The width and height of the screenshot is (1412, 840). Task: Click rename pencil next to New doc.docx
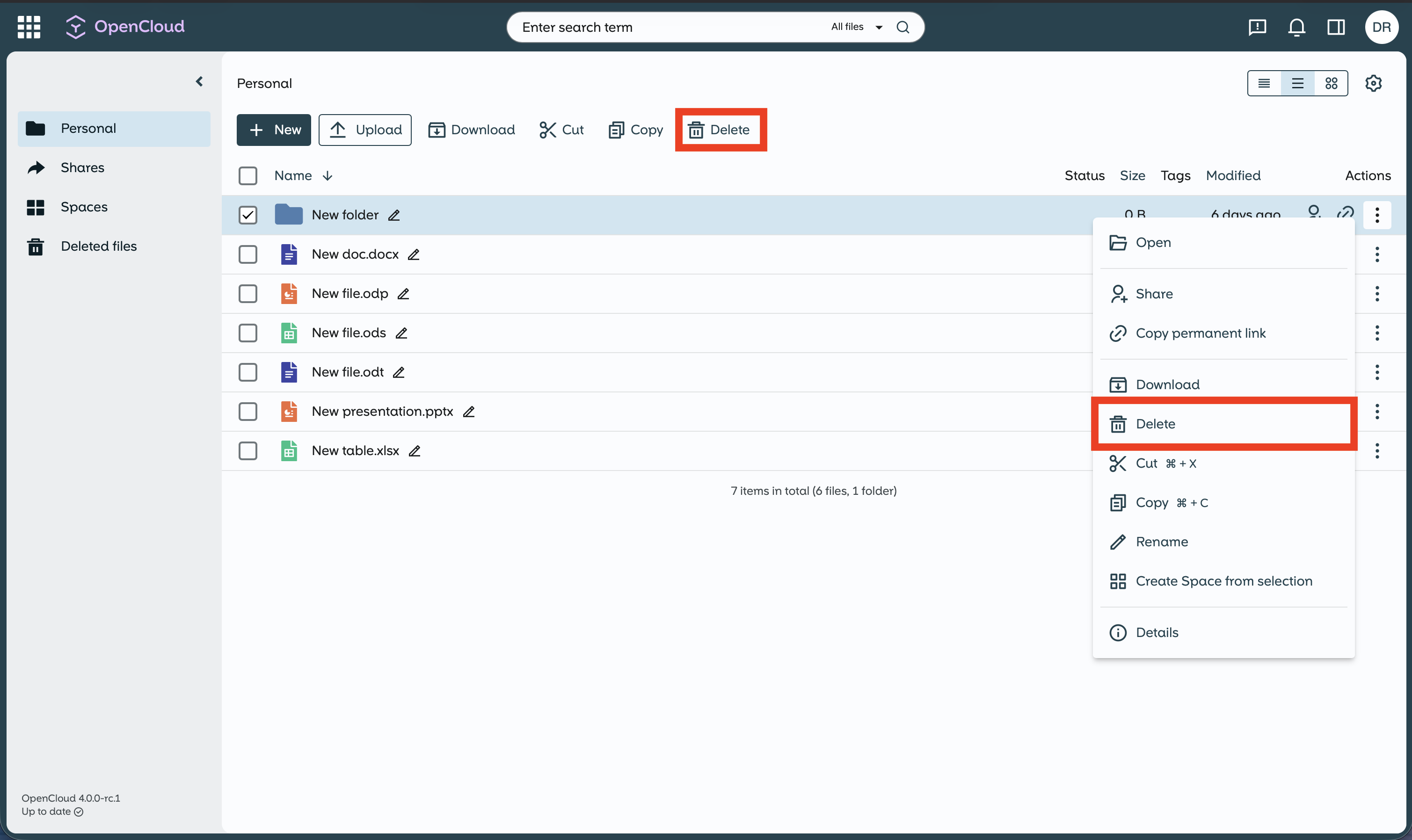pyautogui.click(x=413, y=255)
